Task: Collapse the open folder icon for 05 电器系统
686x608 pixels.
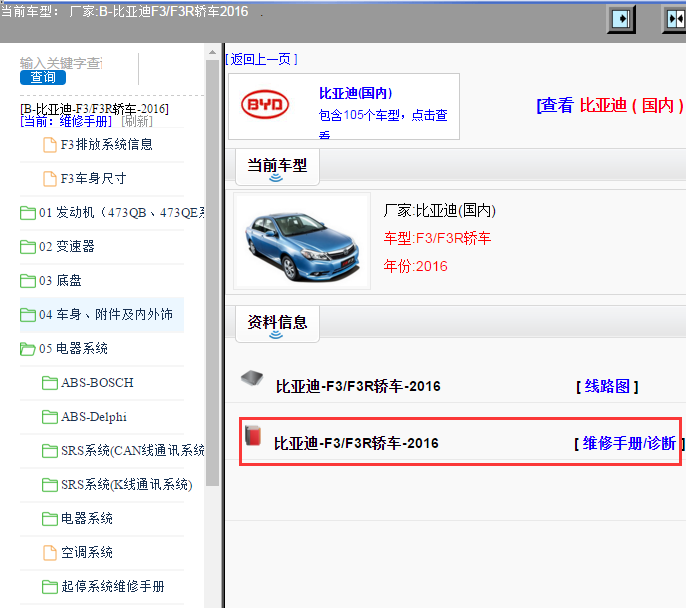Action: coord(28,349)
